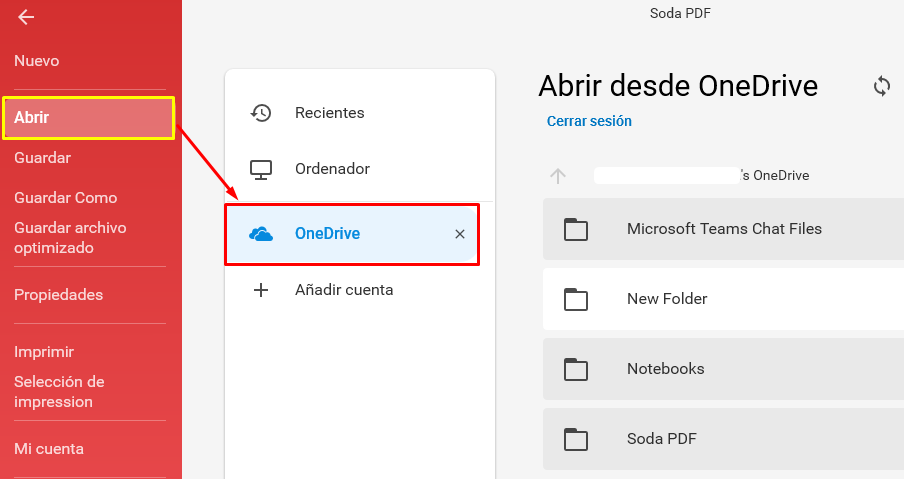This screenshot has width=904, height=479.
Task: Click folder icon beside Soda PDF row
Action: click(575, 439)
